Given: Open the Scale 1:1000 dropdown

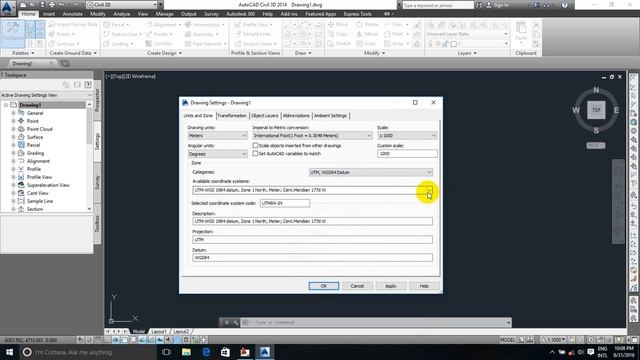Looking at the screenshot, I should (407, 136).
